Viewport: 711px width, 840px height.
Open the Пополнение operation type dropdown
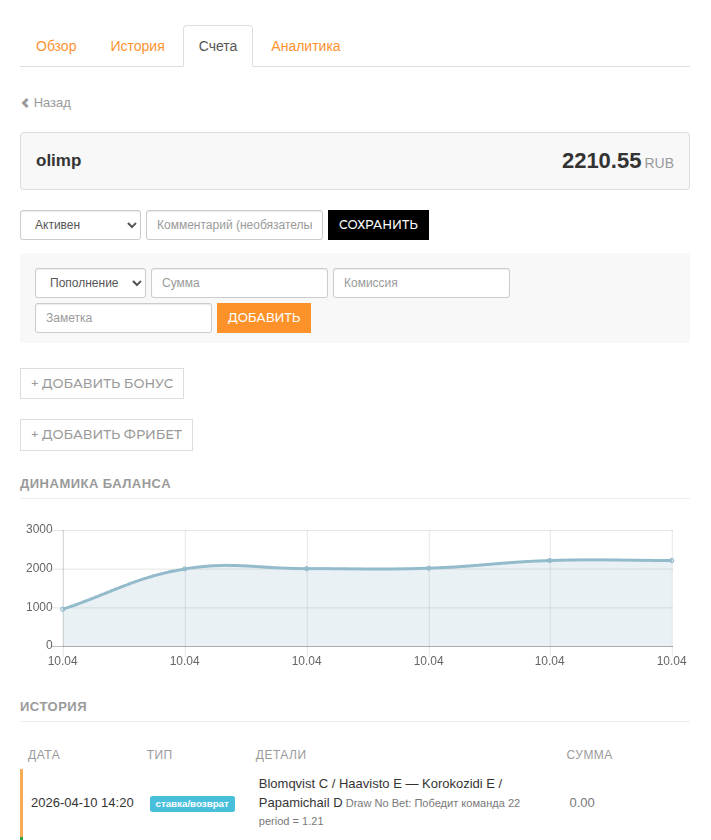pyautogui.click(x=91, y=283)
